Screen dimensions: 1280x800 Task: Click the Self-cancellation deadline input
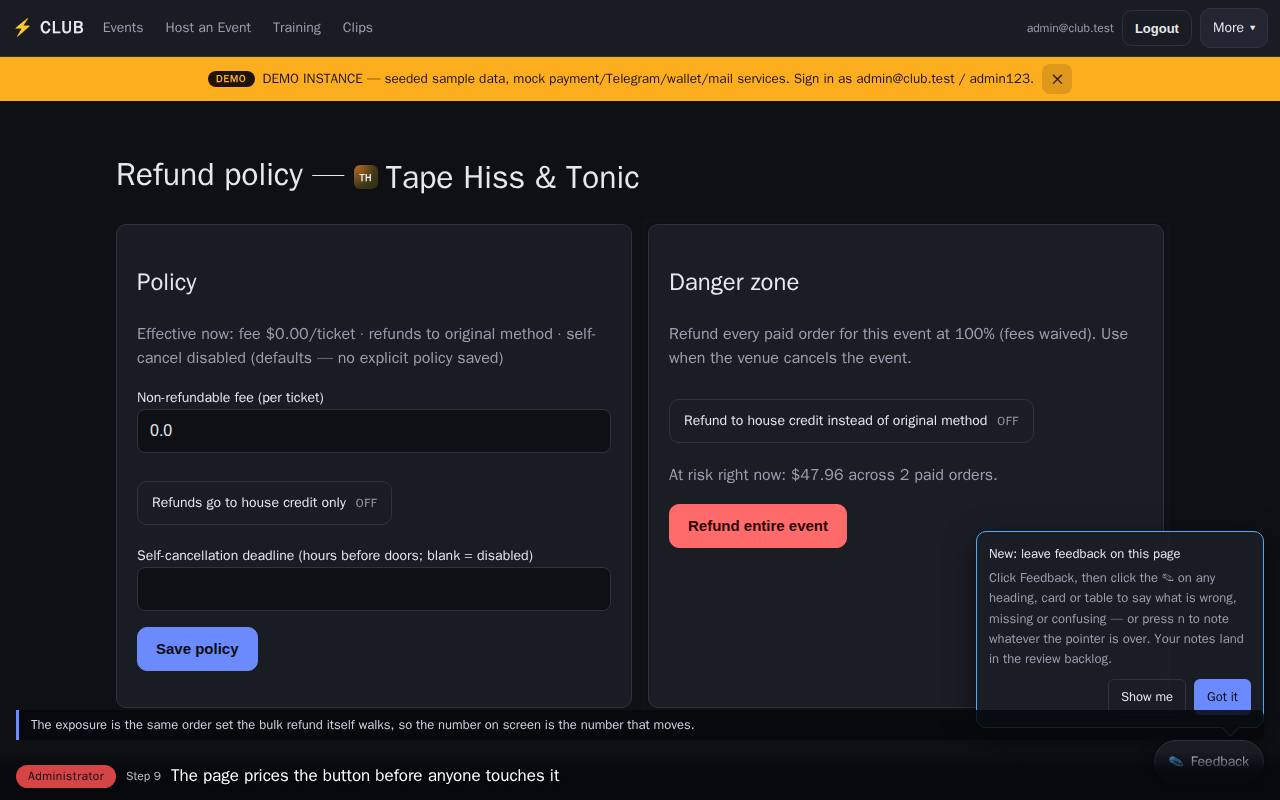pos(374,589)
